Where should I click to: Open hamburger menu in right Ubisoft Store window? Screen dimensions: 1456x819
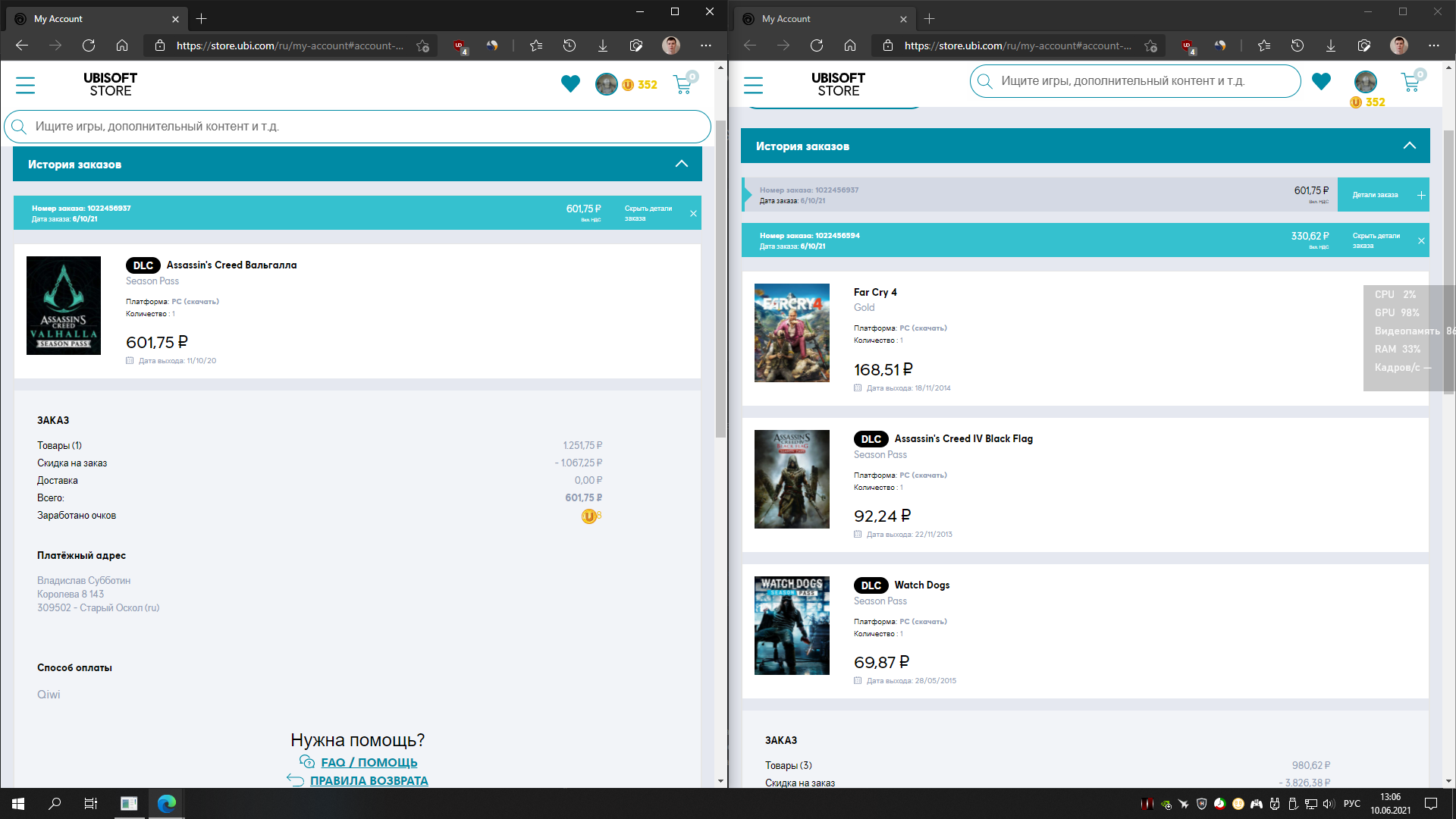[753, 85]
